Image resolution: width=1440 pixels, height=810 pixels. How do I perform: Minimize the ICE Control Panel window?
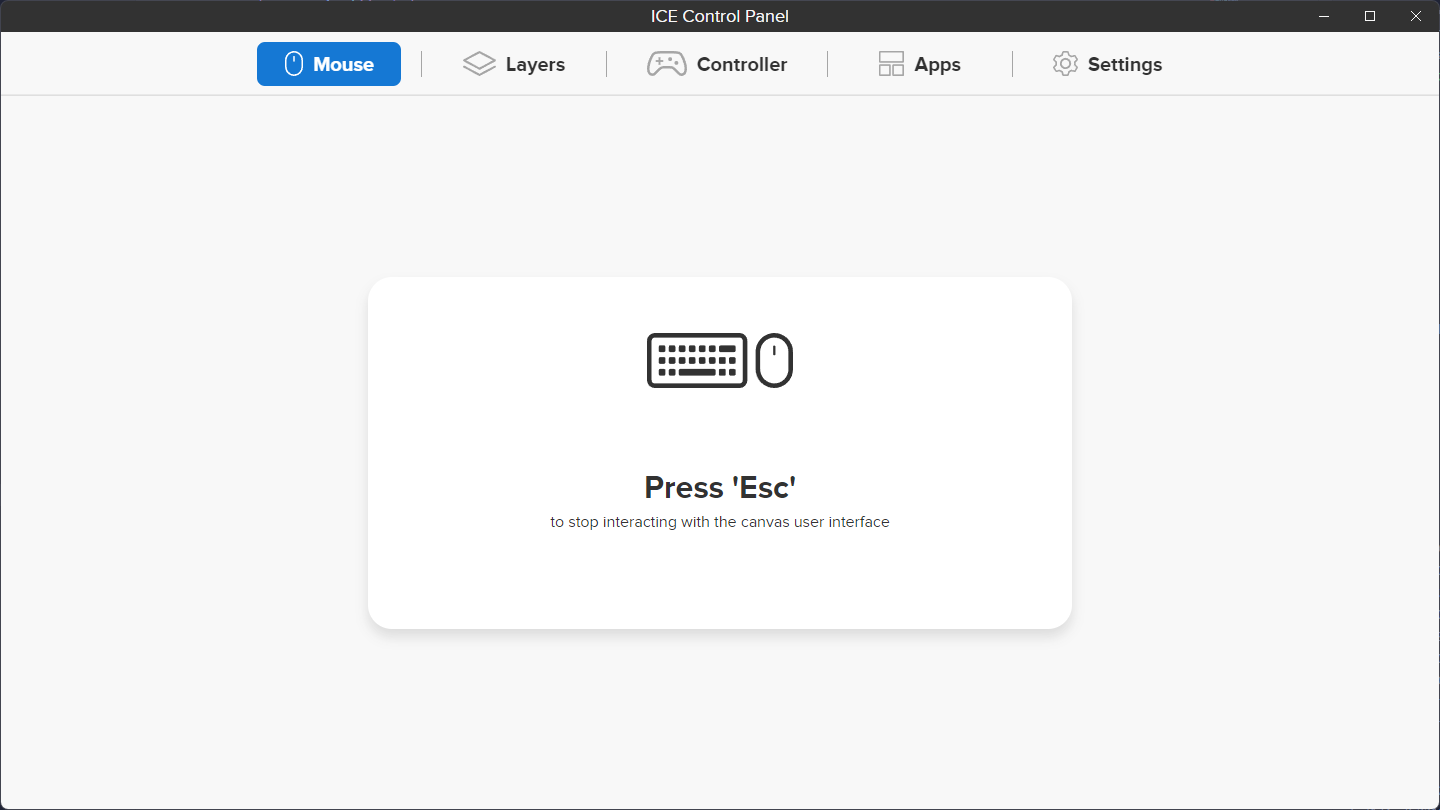[x=1324, y=16]
